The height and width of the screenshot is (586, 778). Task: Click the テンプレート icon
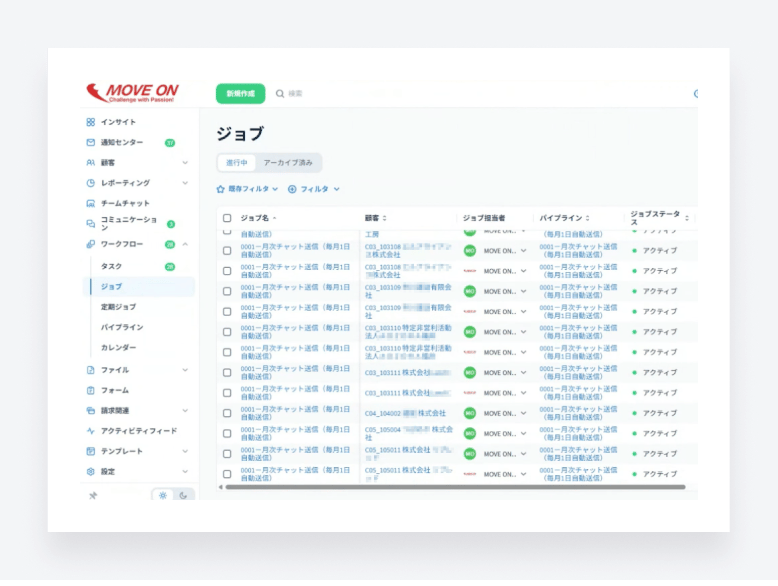pos(90,451)
